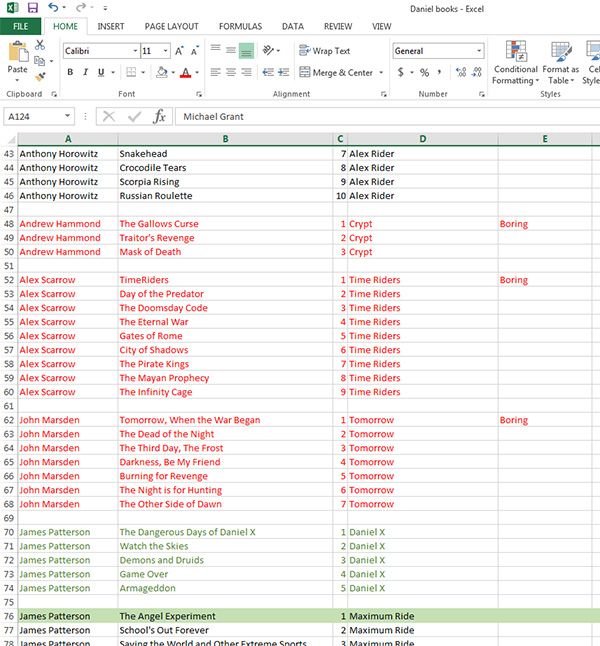This screenshot has width=600, height=646.
Task: Apply fill color using the paint bucket
Action: pos(162,73)
